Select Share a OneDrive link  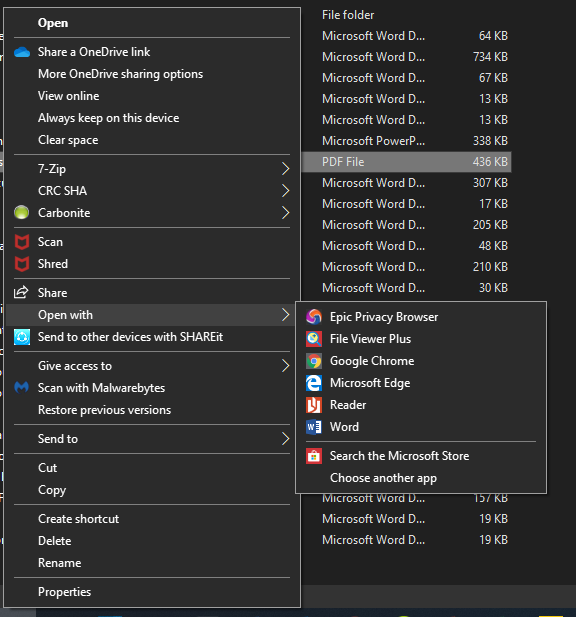pos(152,52)
